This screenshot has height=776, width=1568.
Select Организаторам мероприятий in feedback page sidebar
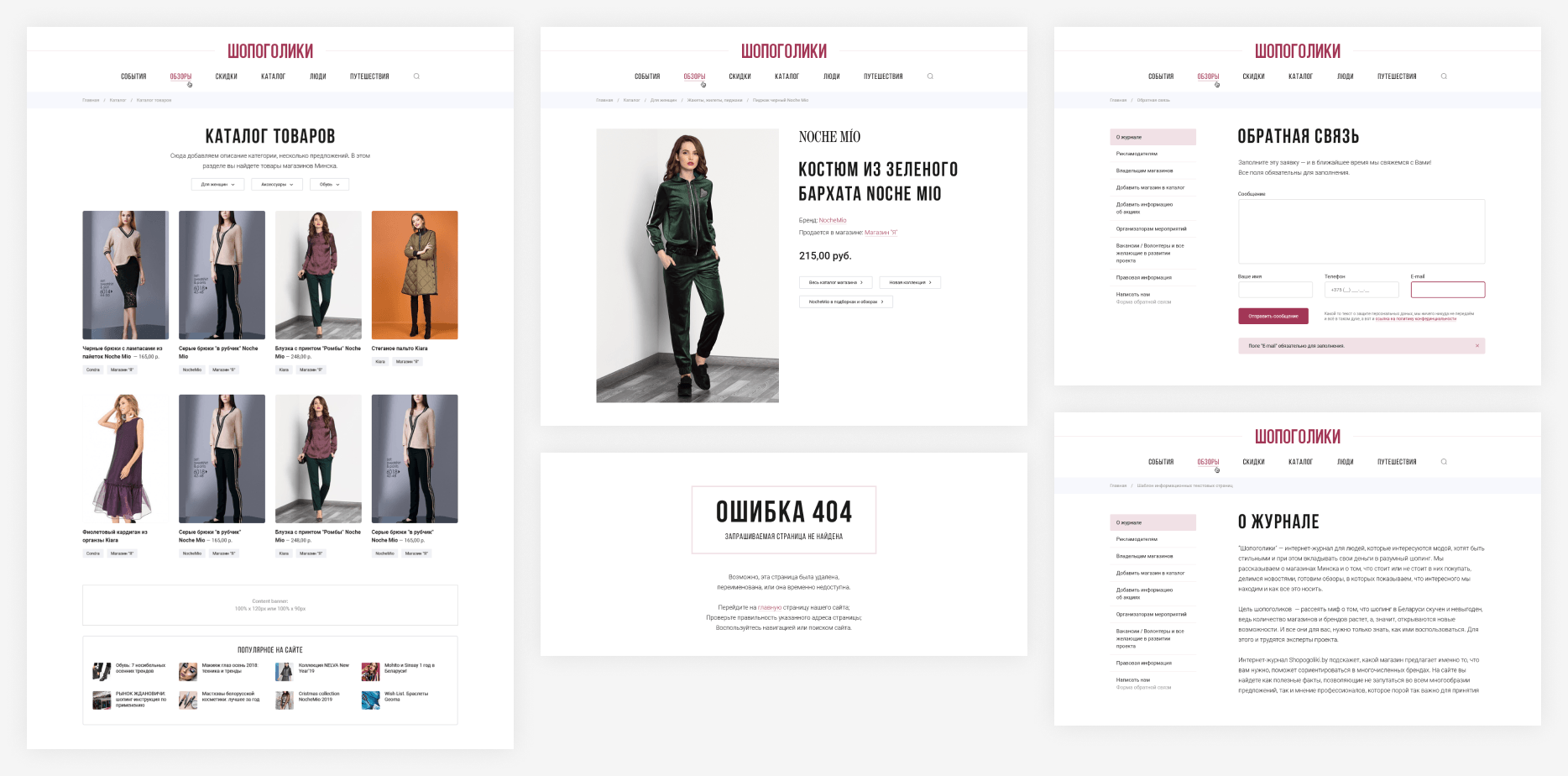point(1152,228)
